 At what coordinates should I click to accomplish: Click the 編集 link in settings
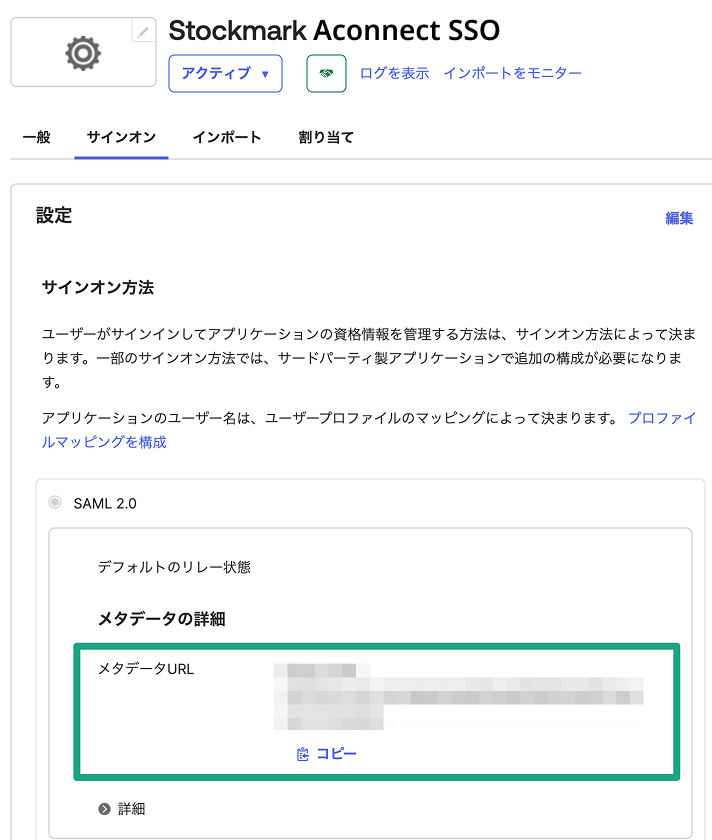[679, 218]
